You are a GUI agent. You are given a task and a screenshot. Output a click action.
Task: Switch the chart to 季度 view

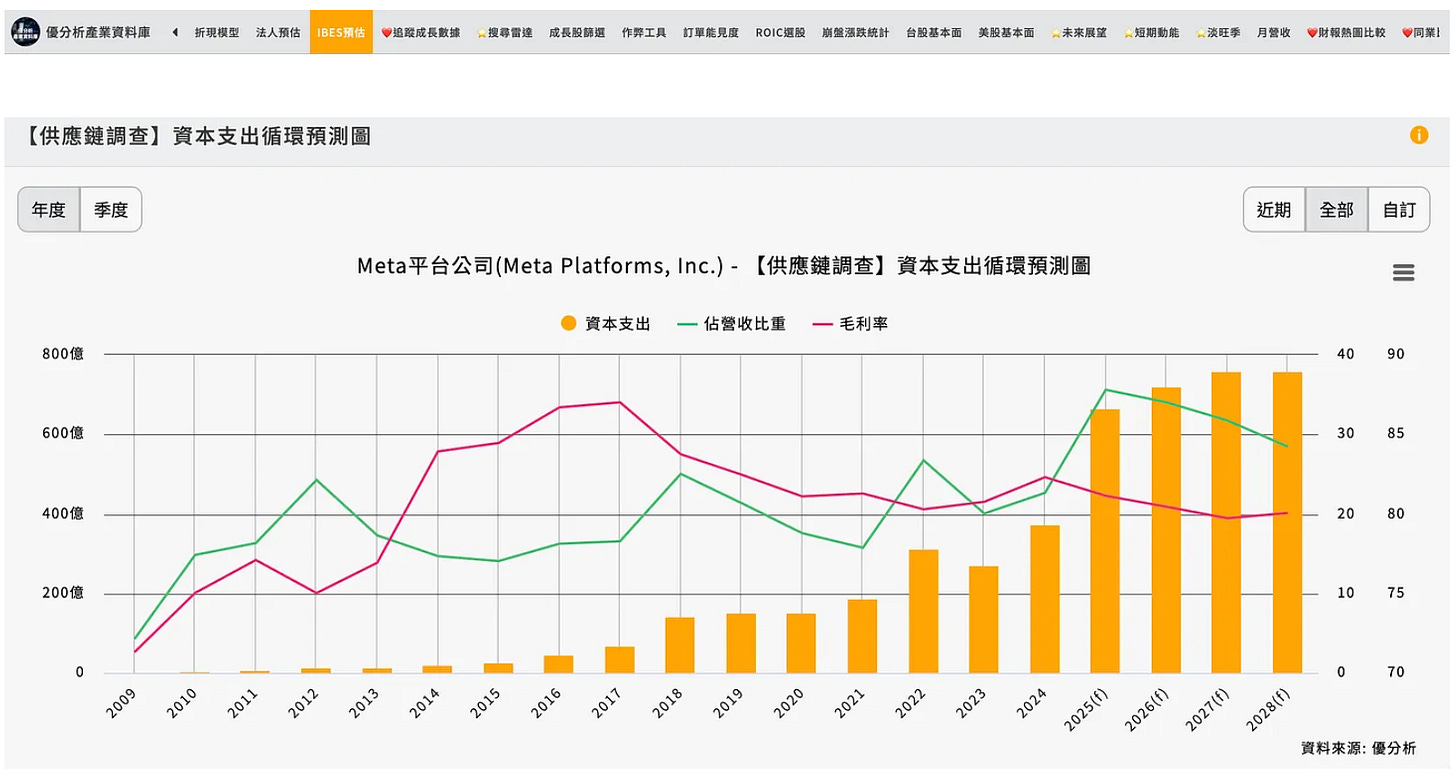(x=111, y=210)
